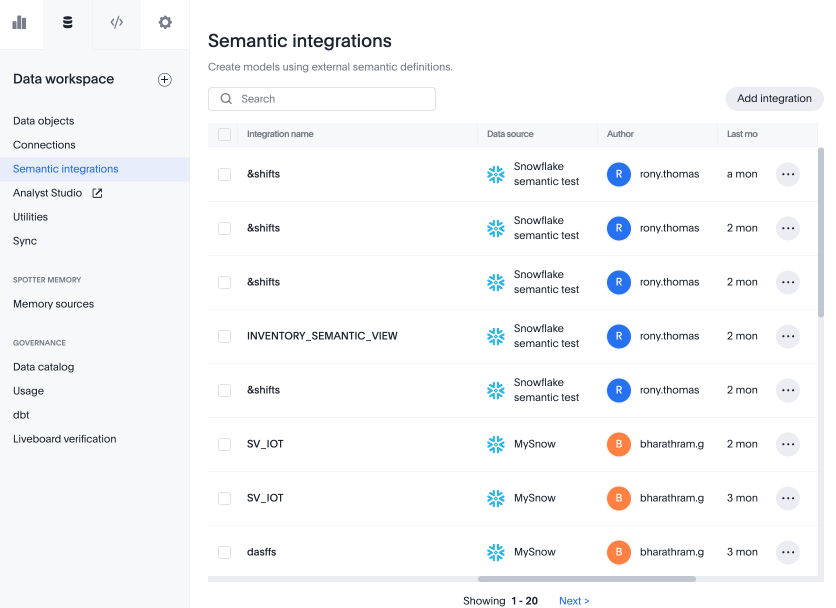The image size is (836, 608).
Task: Sort by the Last modified column header
Action: tap(742, 134)
